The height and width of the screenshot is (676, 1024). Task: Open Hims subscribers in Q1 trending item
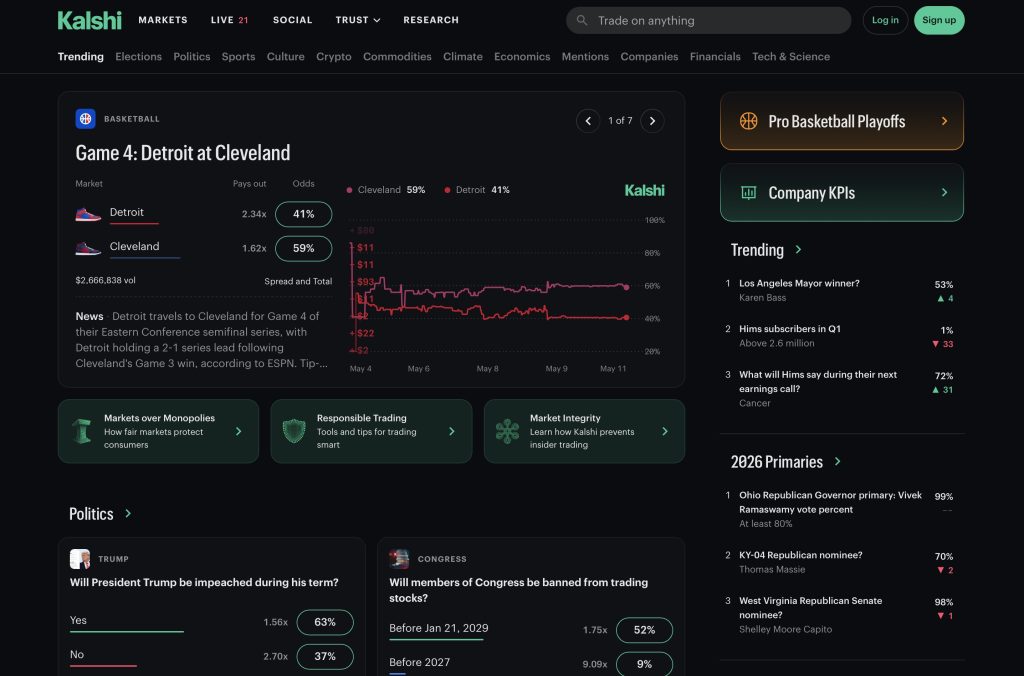click(x=841, y=336)
